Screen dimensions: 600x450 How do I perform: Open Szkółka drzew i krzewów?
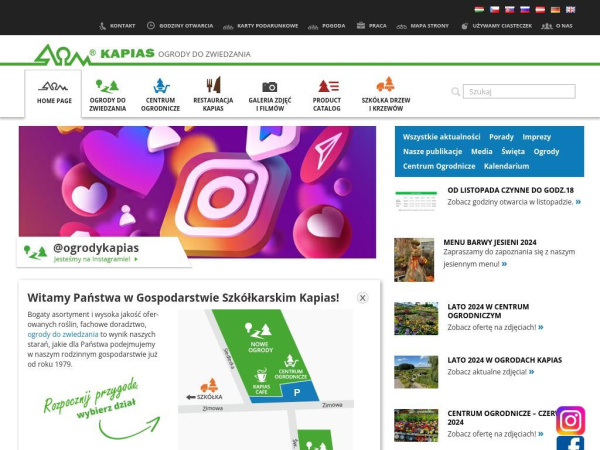click(386, 95)
